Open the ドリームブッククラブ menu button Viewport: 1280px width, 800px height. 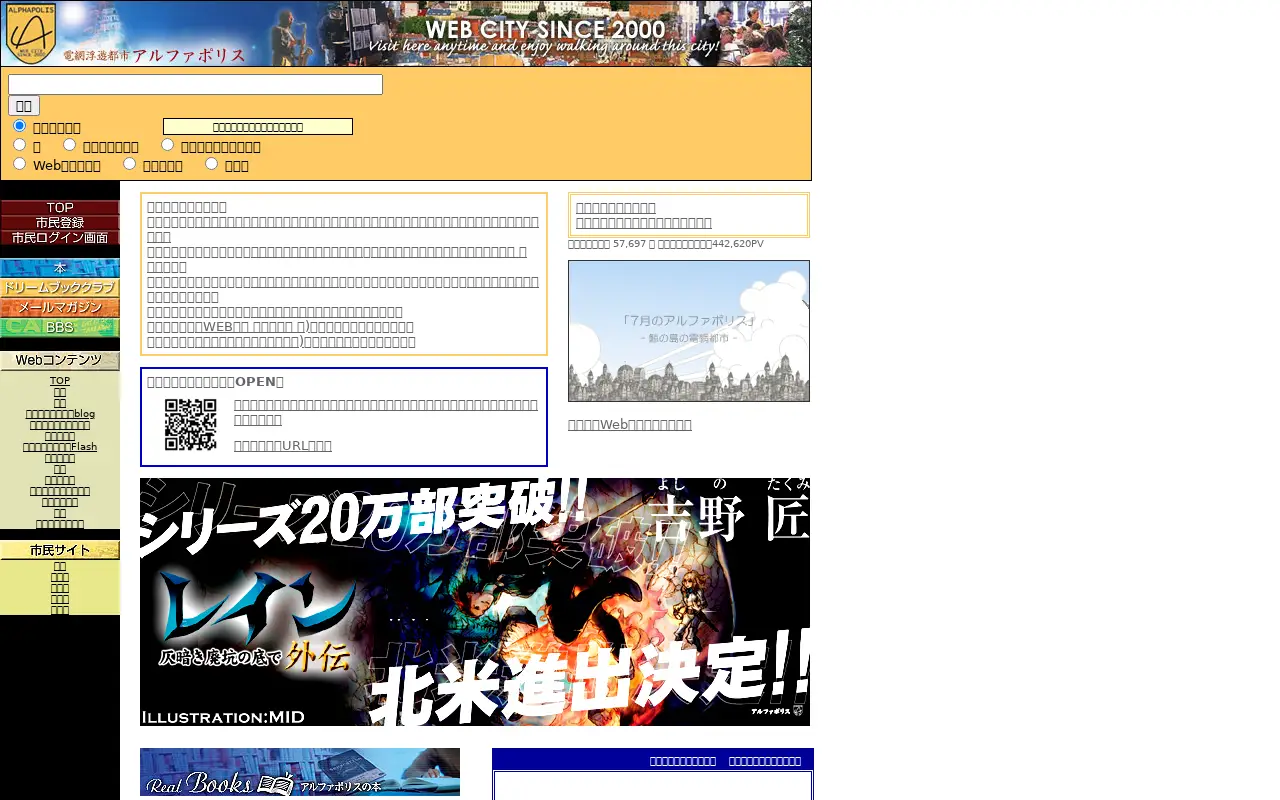(60, 288)
